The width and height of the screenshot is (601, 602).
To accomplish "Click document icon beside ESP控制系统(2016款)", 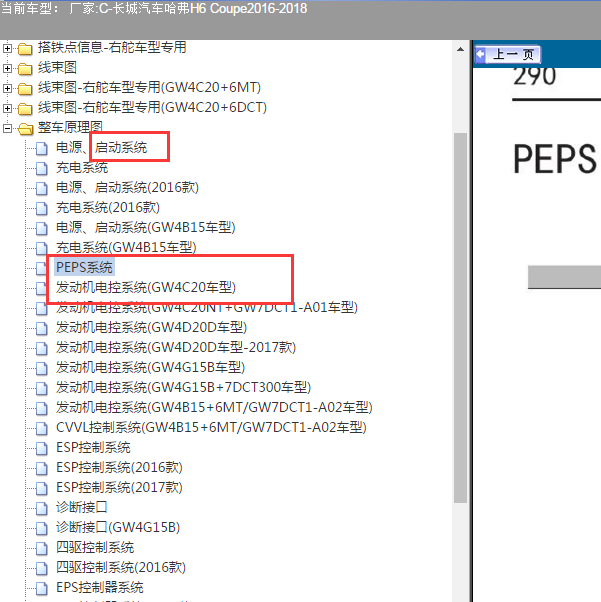I will (41, 468).
